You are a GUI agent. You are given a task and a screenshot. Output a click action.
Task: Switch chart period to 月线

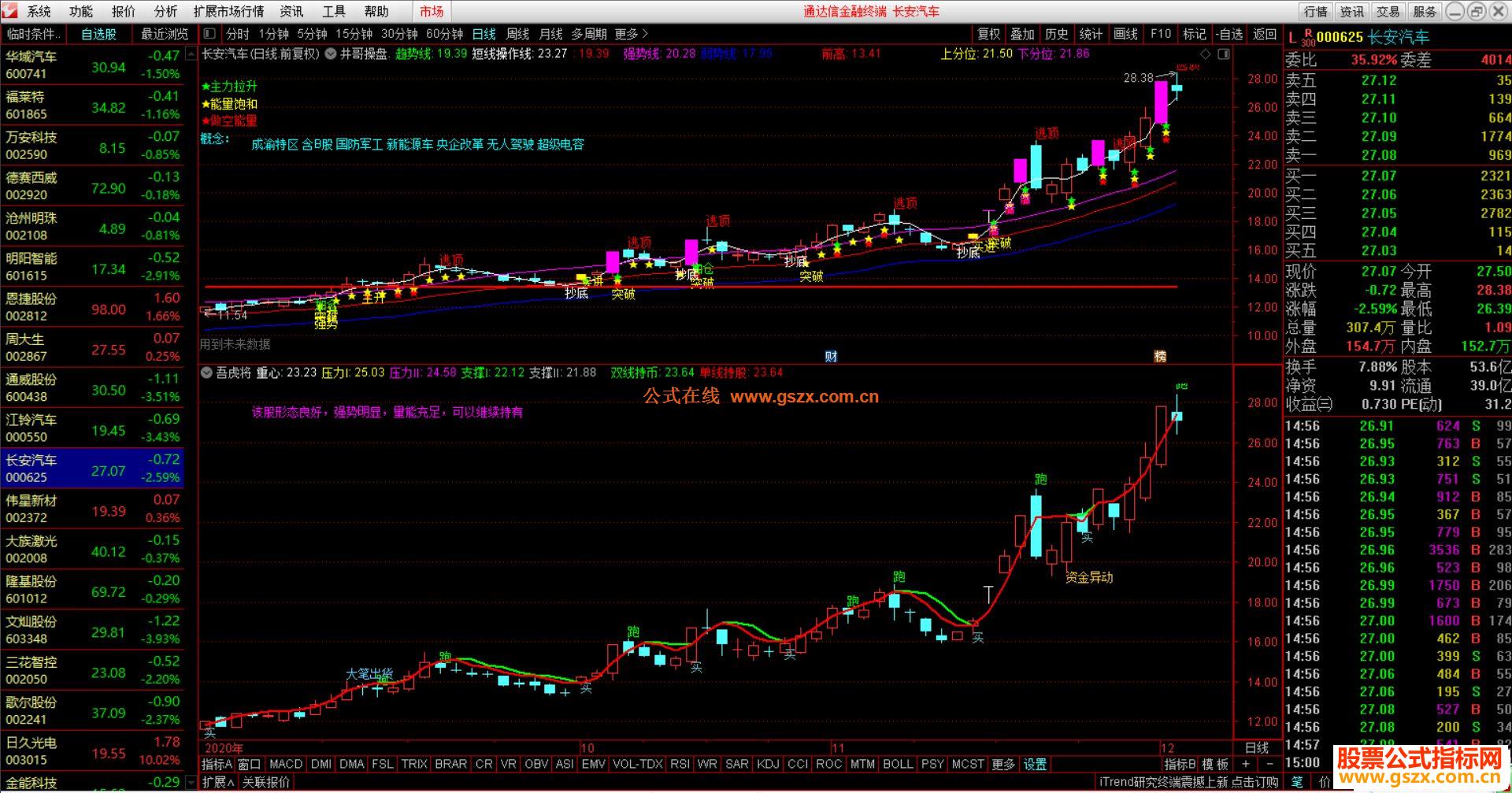550,34
